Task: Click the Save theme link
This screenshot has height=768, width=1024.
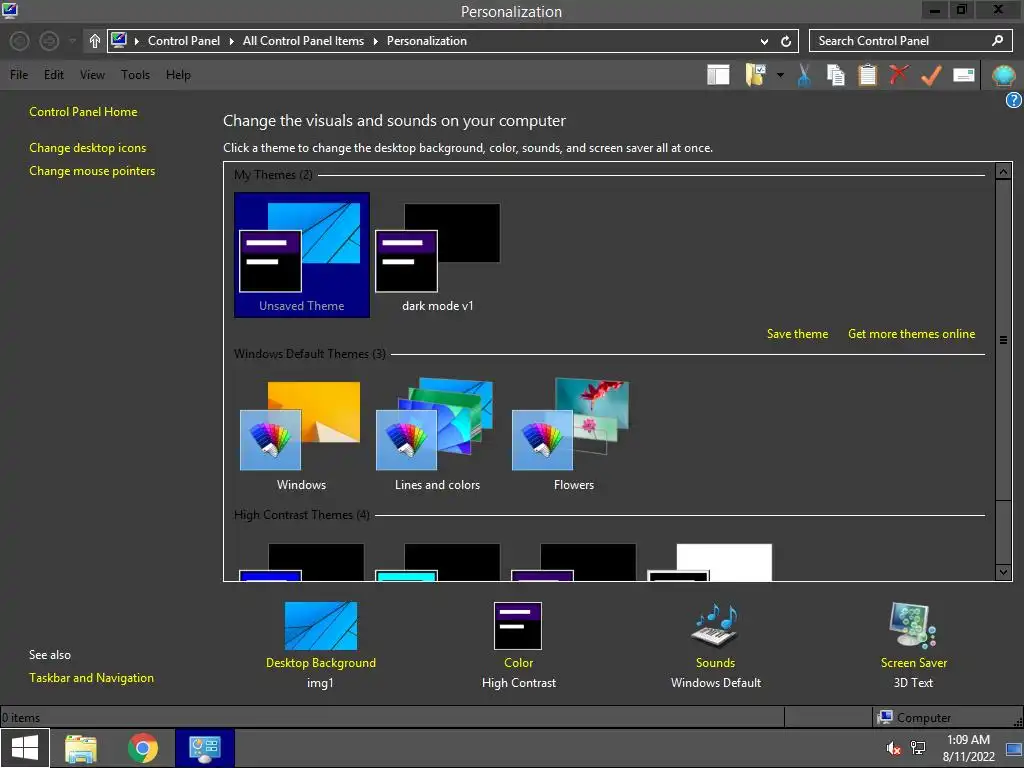Action: [x=797, y=334]
